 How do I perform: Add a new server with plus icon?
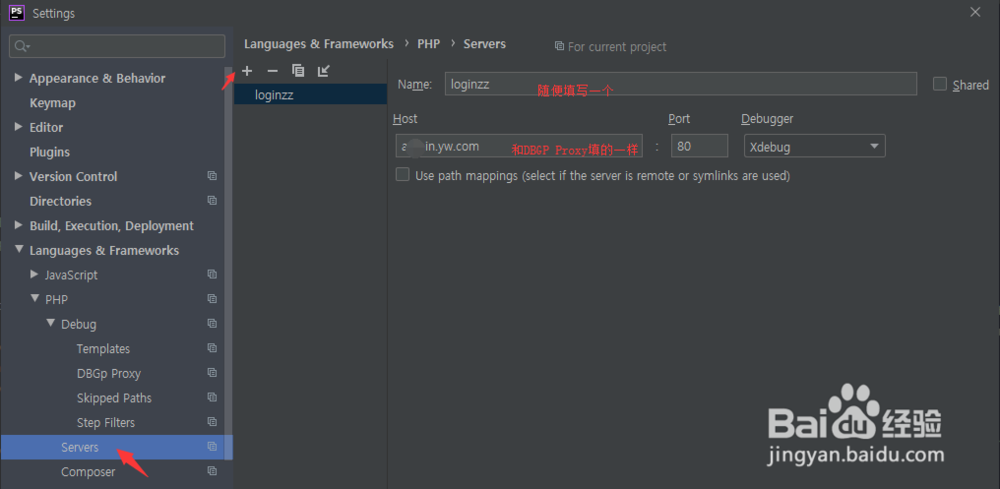coord(247,71)
